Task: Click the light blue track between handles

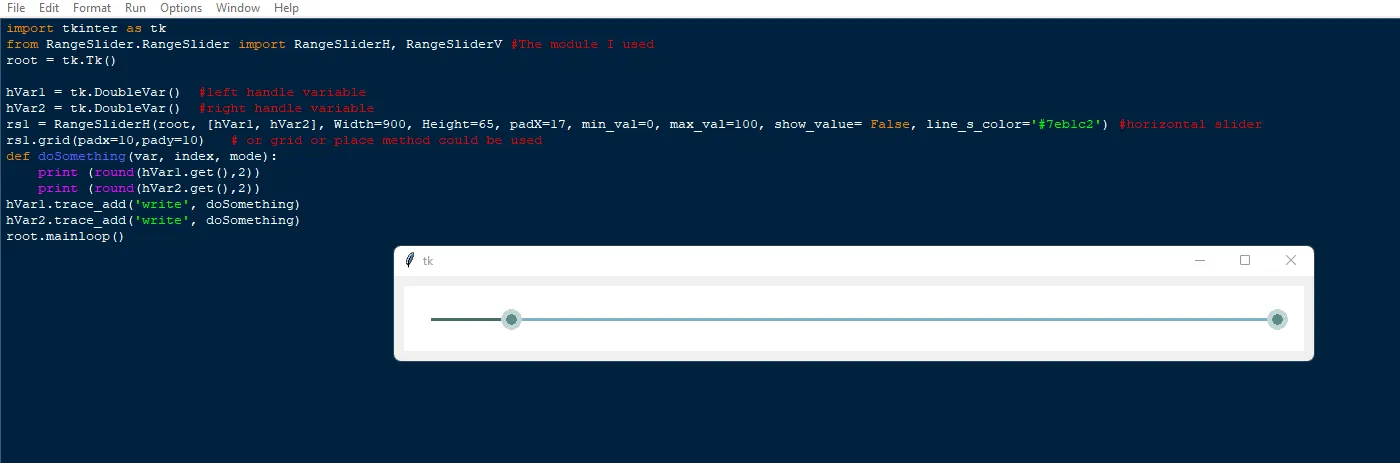Action: click(894, 319)
